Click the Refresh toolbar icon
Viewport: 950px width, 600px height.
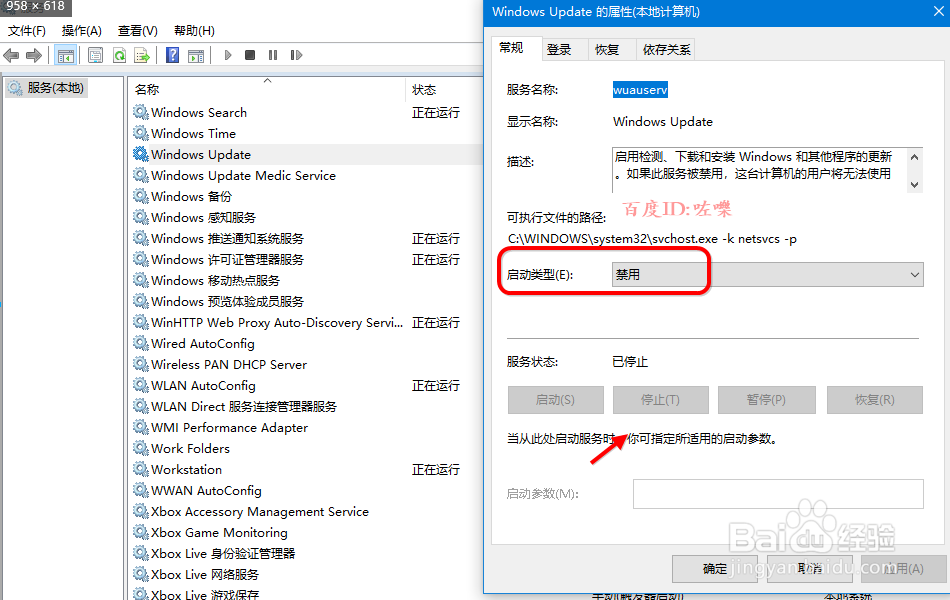[119, 56]
